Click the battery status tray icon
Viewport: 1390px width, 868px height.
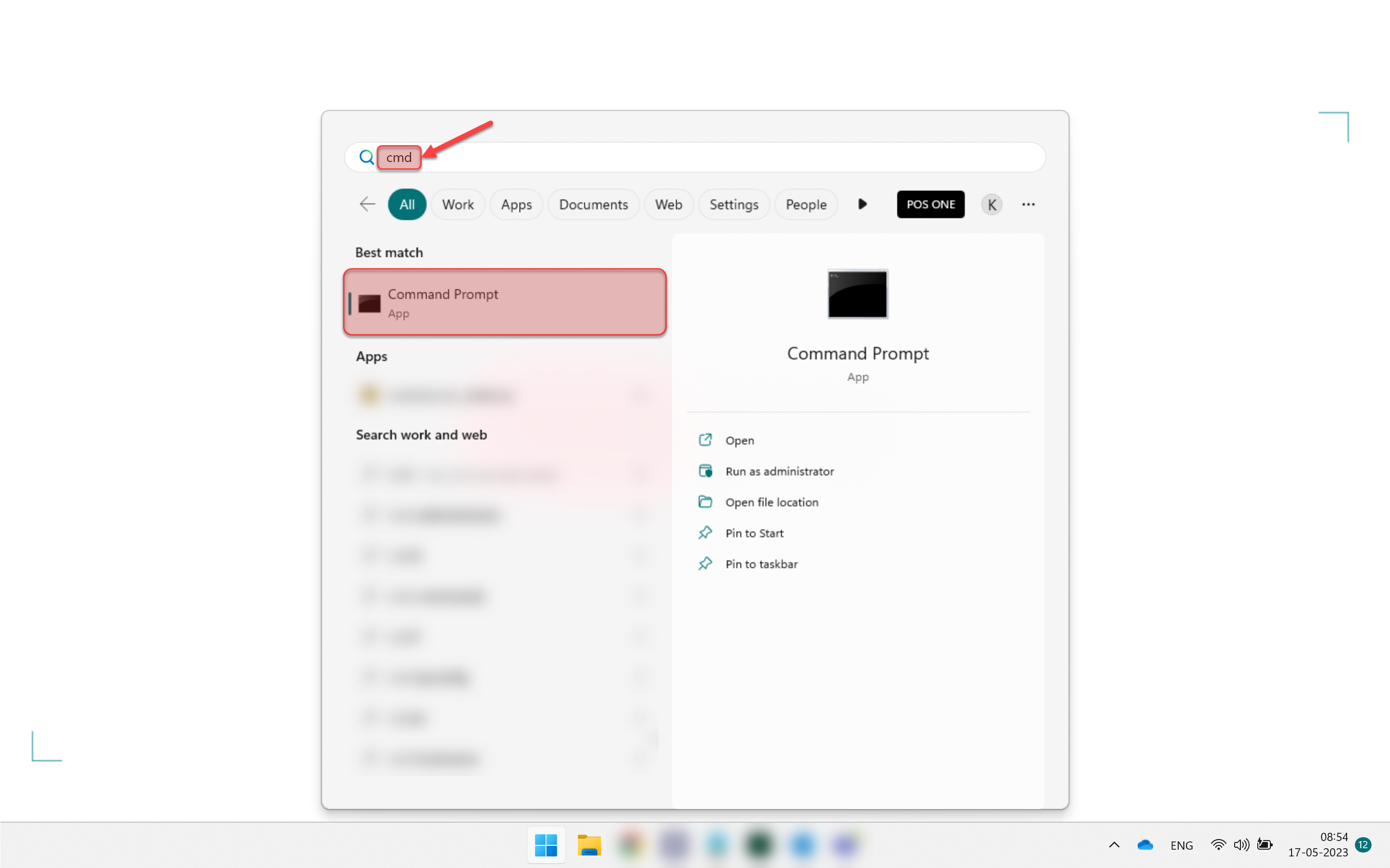tap(1265, 844)
